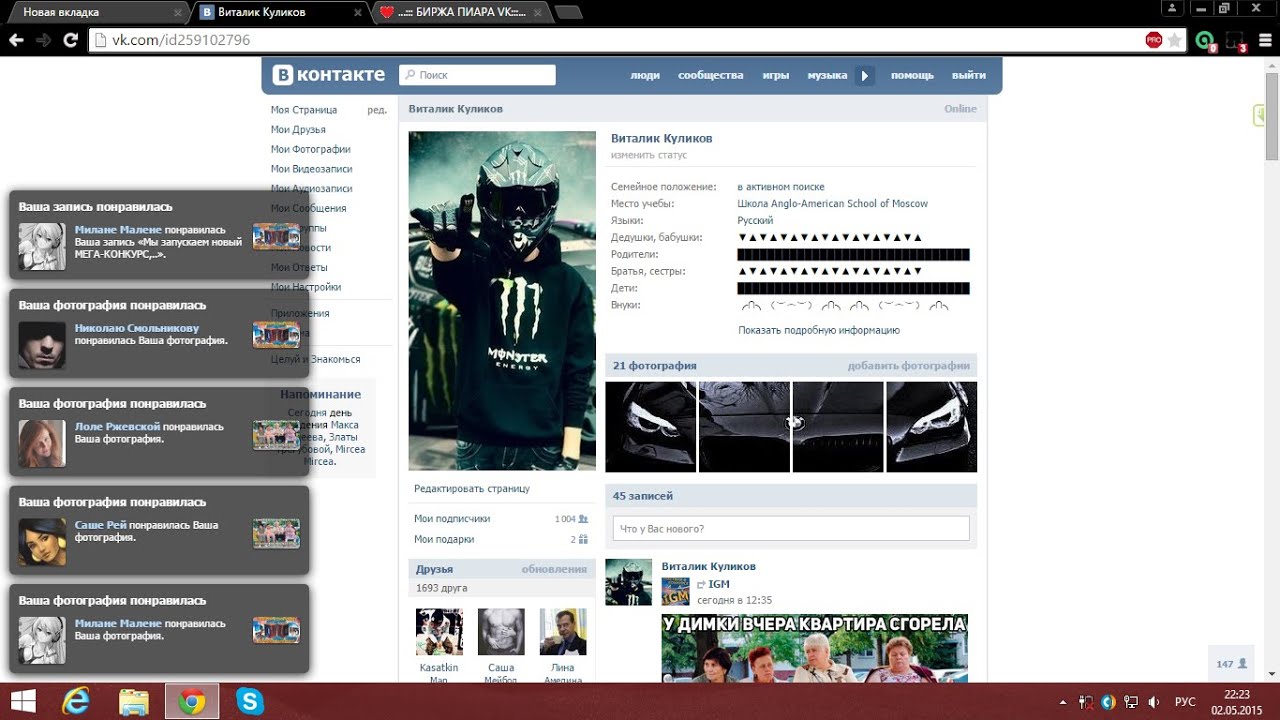Open the green extension icon in toolbar
The height and width of the screenshot is (720, 1280).
tap(1206, 41)
